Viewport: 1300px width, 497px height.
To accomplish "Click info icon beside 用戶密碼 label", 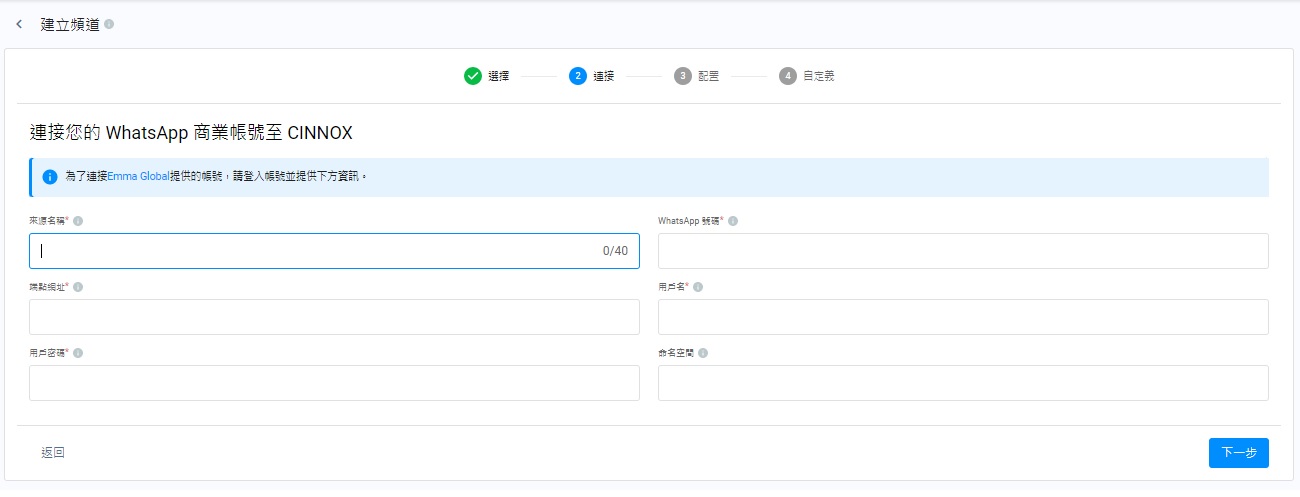I will 78,353.
